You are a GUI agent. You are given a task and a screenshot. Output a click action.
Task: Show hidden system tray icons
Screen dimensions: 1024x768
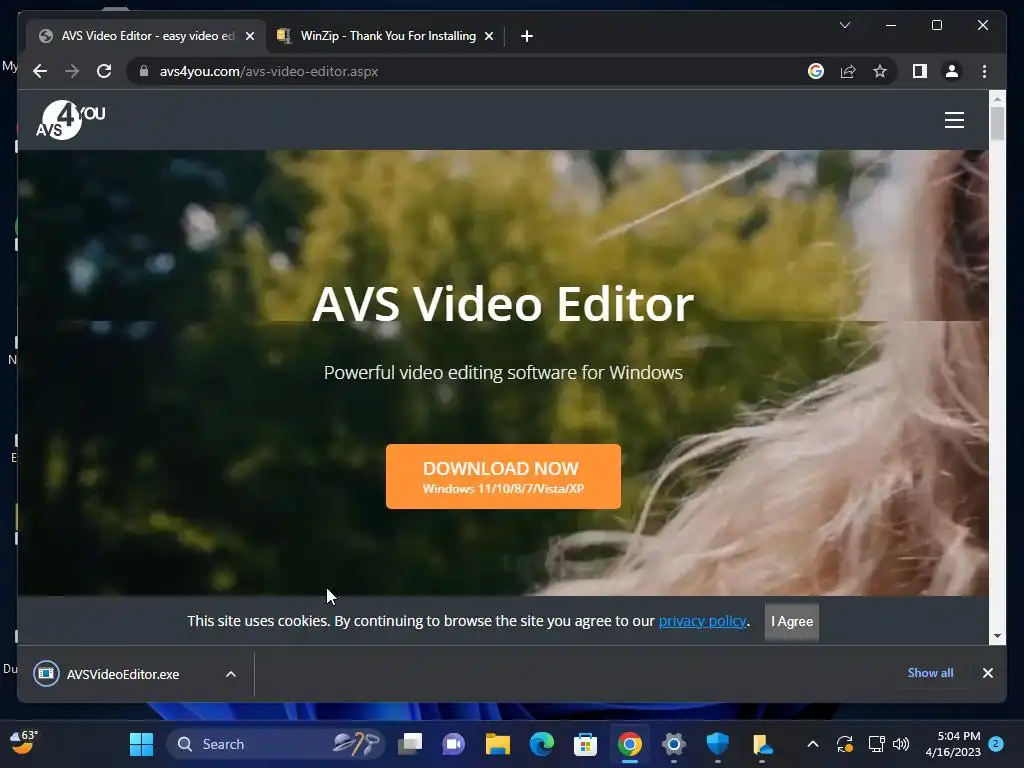click(x=813, y=744)
